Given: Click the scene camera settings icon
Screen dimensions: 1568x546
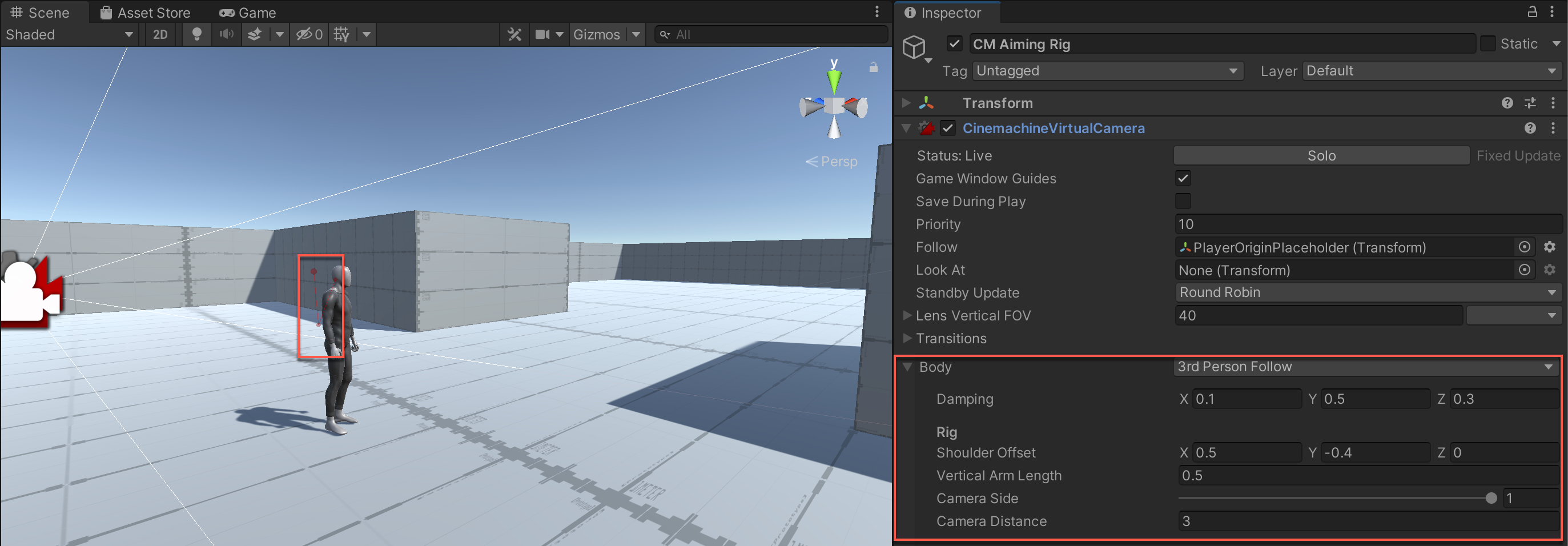Looking at the screenshot, I should (x=542, y=35).
